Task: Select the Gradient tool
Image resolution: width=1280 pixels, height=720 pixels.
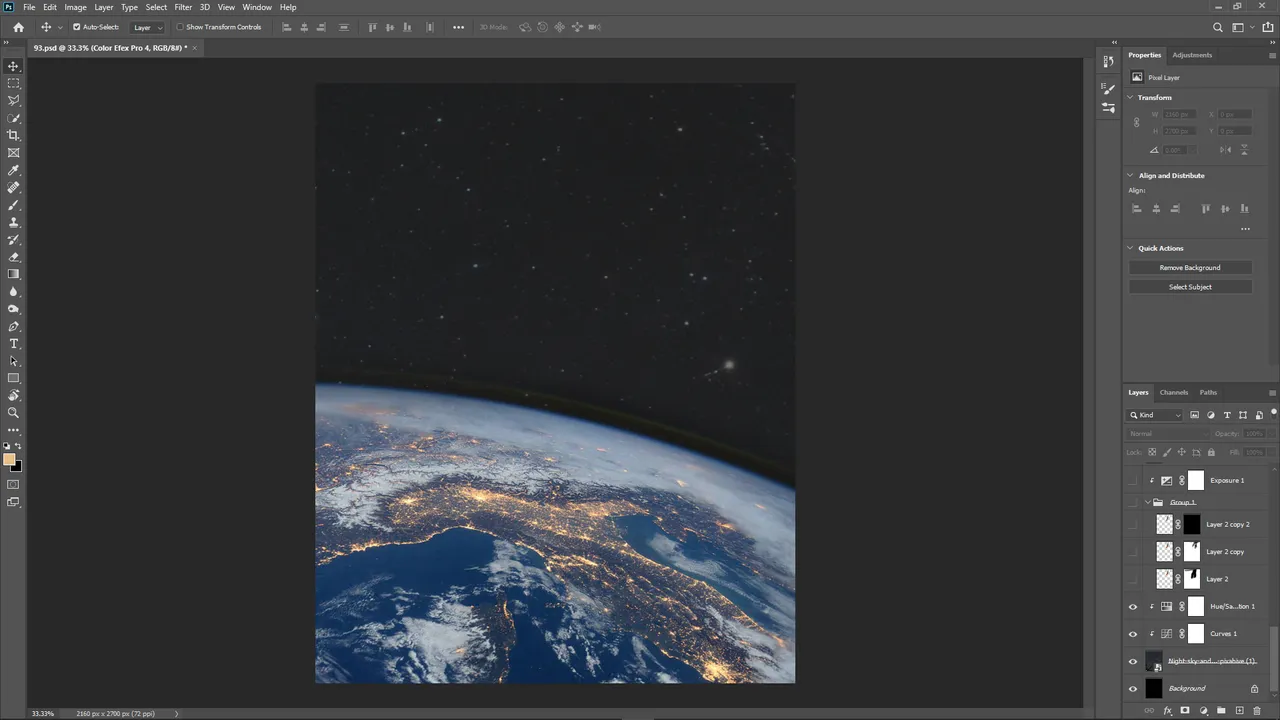Action: pyautogui.click(x=14, y=274)
